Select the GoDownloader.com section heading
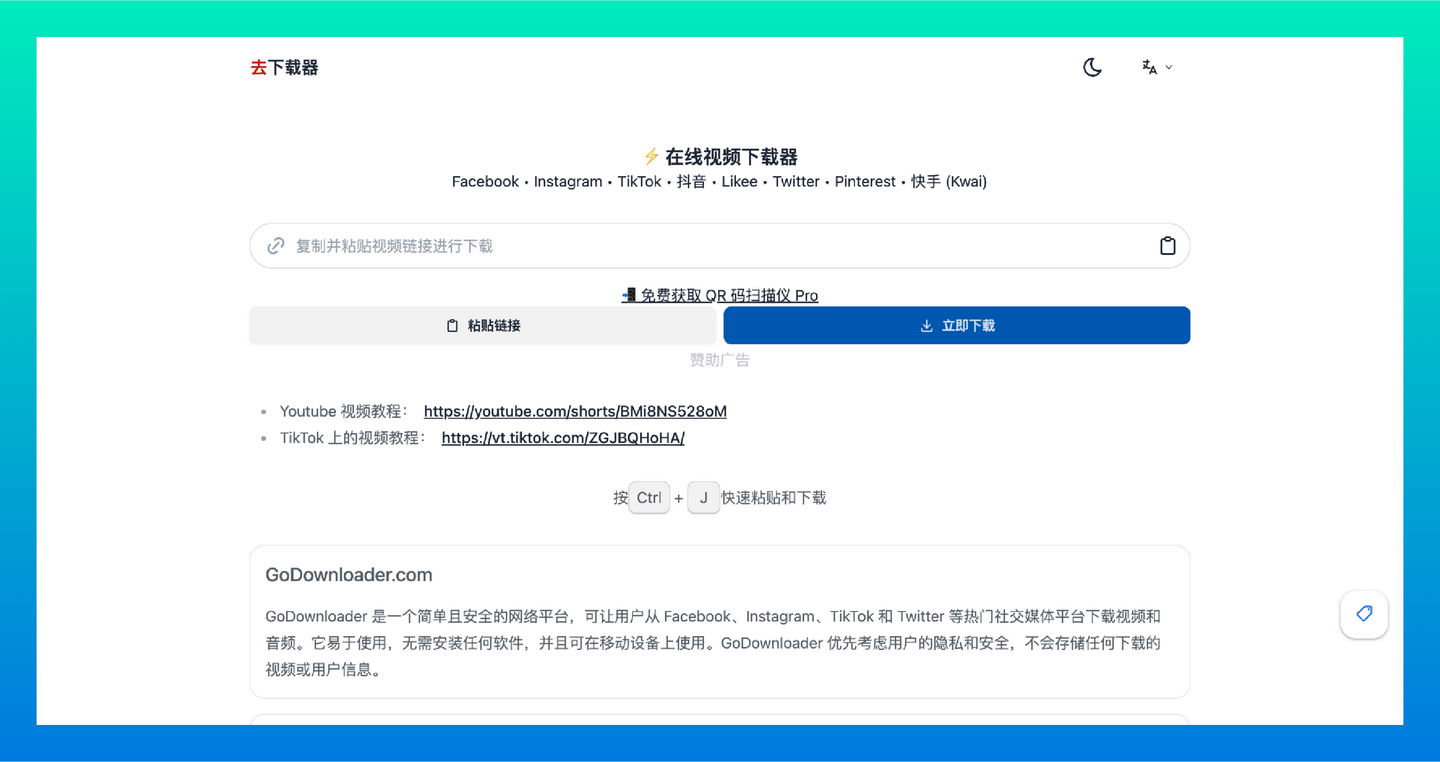Viewport: 1440px width, 762px height. pyautogui.click(x=348, y=574)
